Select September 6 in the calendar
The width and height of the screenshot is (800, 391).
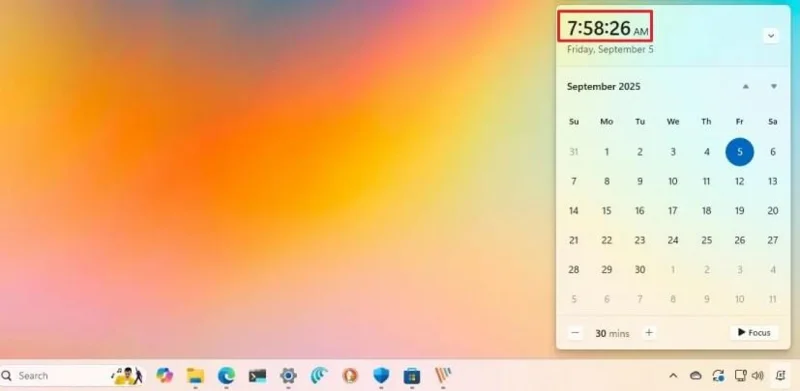772,152
